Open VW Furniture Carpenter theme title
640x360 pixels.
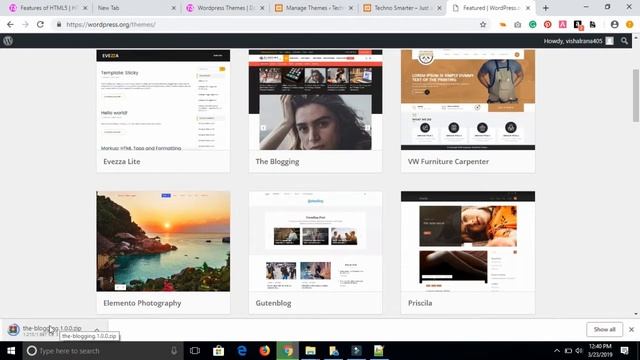(448, 162)
